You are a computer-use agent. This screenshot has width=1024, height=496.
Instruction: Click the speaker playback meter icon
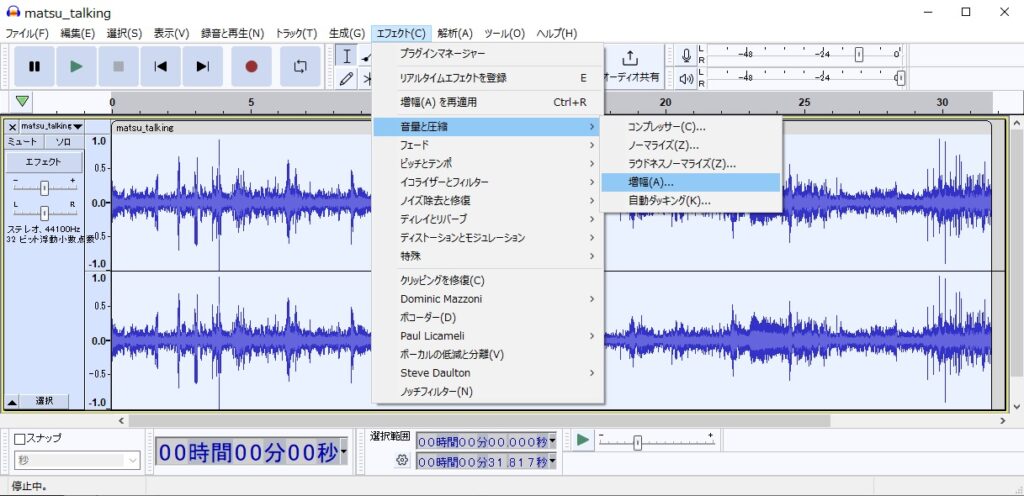point(686,78)
